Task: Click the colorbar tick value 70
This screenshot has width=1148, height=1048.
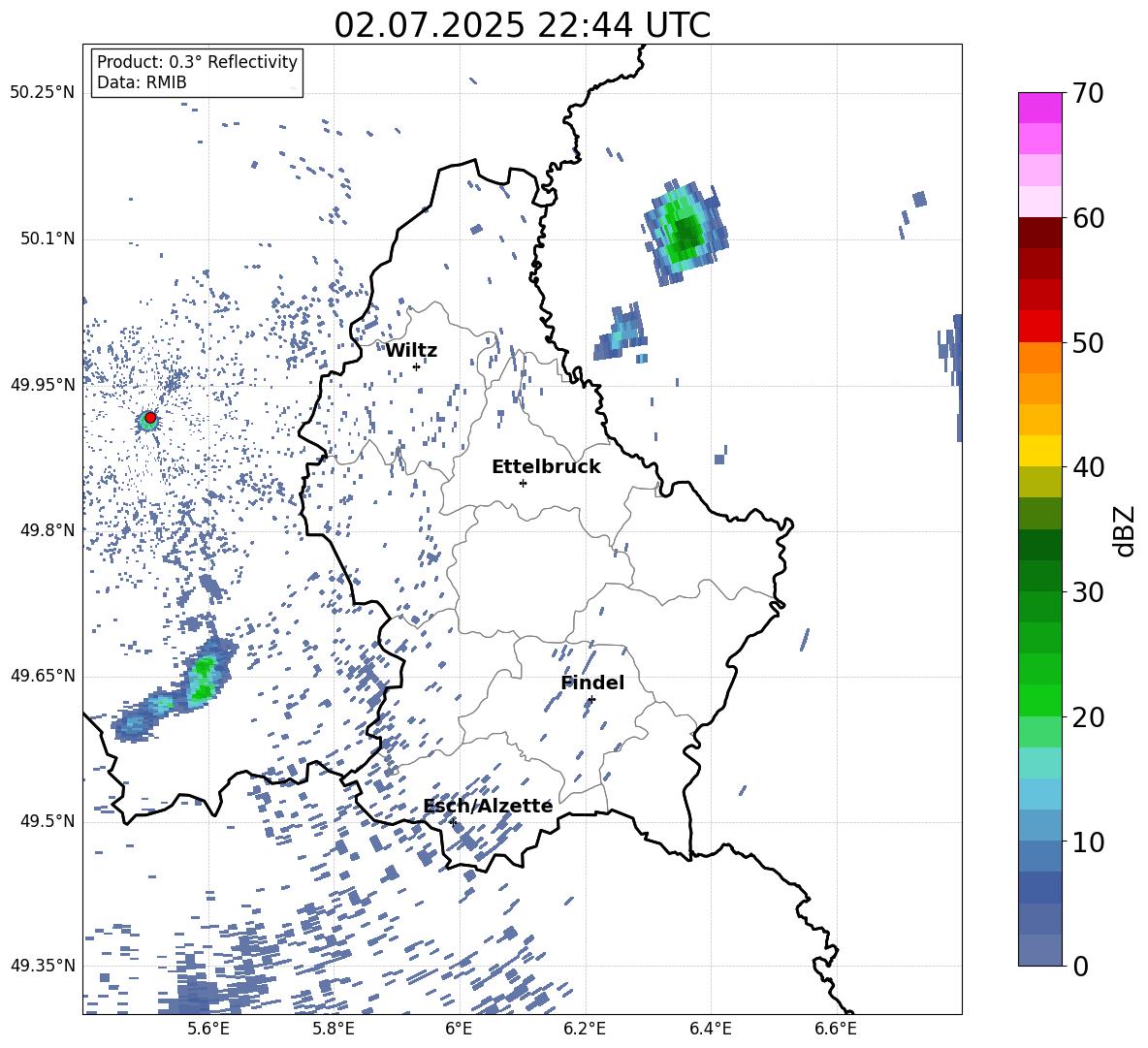Action: coord(1088,94)
